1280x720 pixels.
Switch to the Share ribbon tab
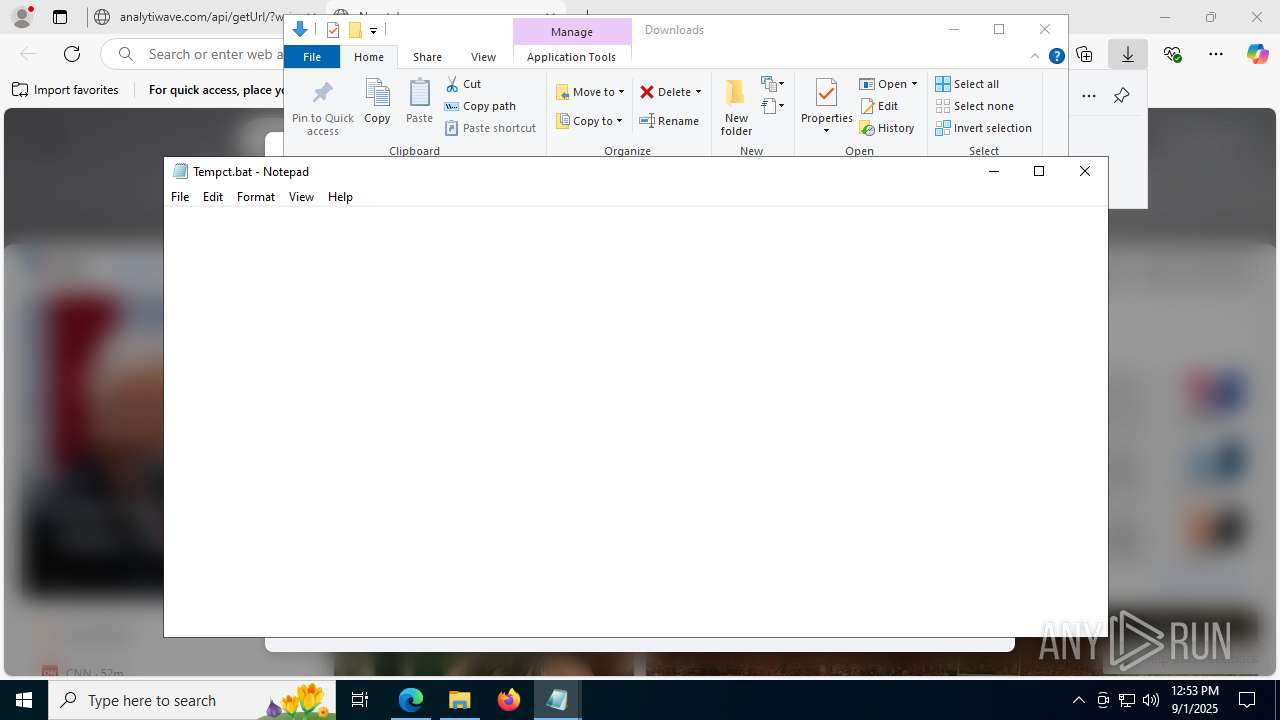pyautogui.click(x=427, y=57)
